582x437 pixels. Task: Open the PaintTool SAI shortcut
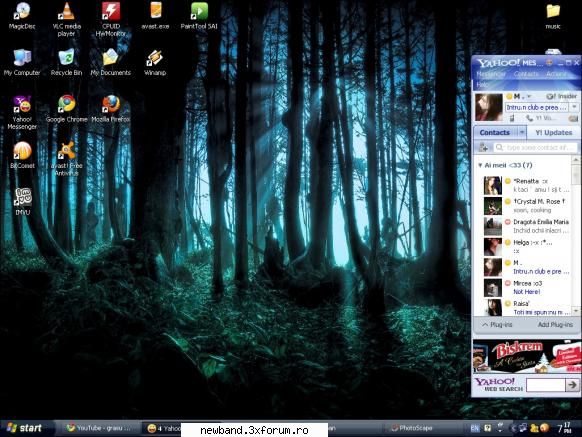(x=199, y=16)
